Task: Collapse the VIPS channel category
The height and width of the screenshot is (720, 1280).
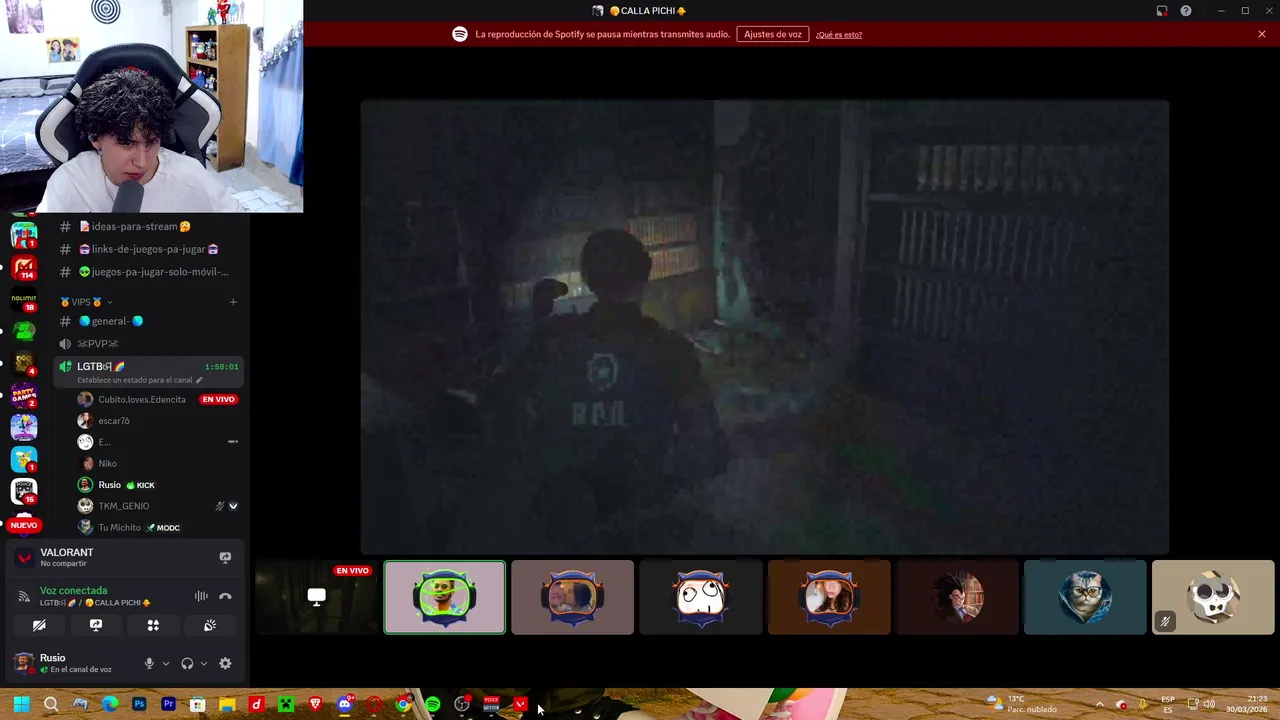Action: [x=86, y=302]
